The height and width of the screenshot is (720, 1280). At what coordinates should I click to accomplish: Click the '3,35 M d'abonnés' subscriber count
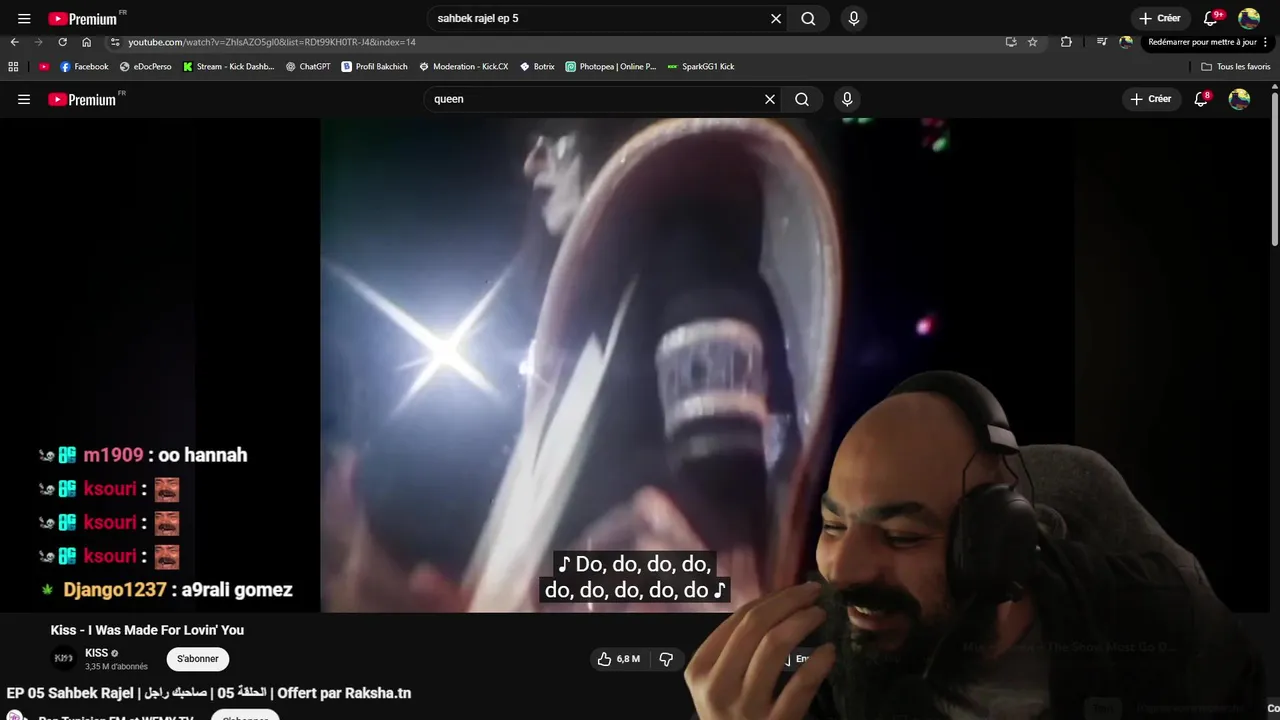pos(116,667)
